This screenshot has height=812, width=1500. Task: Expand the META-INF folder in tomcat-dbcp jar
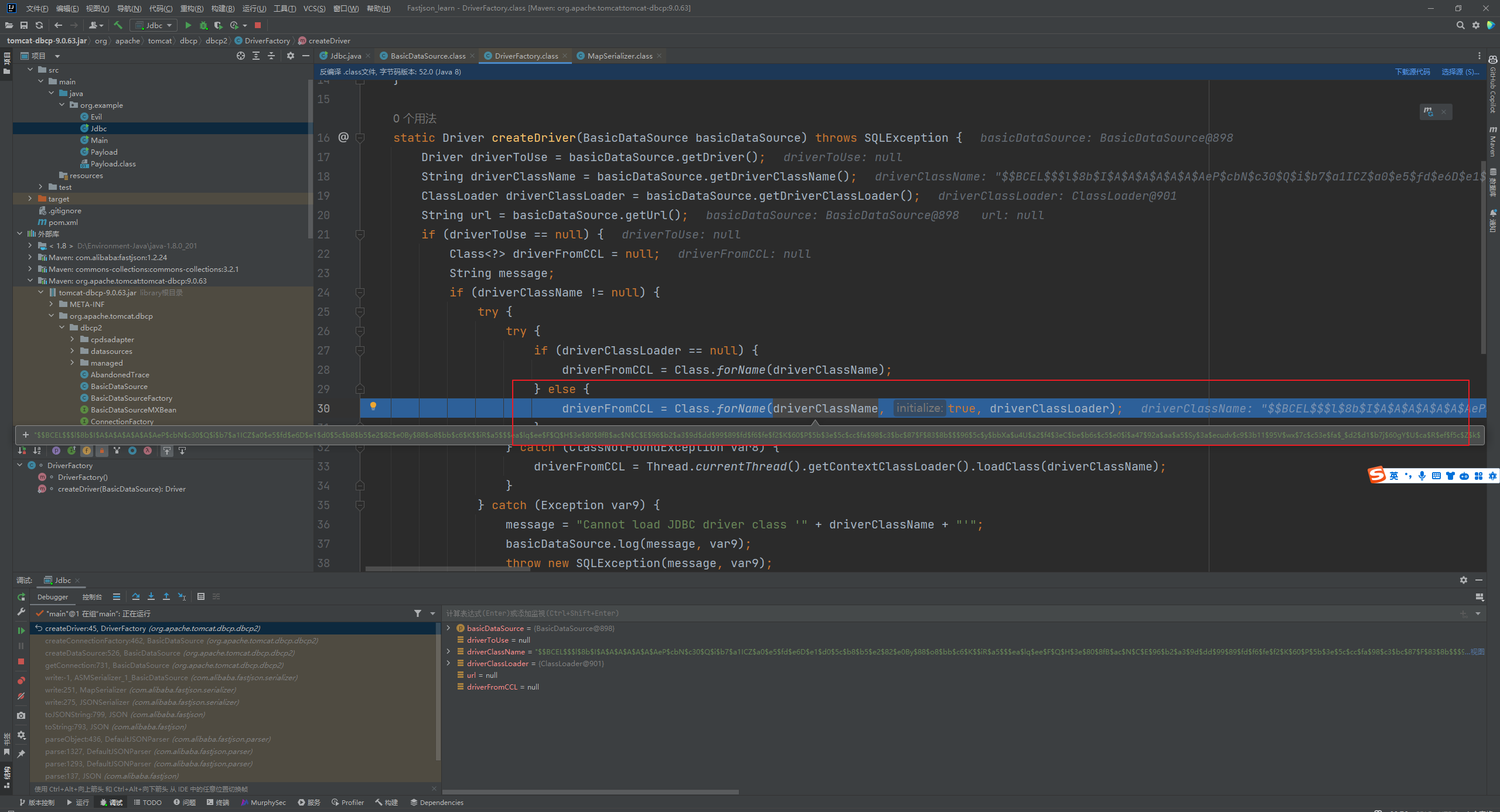[x=51, y=304]
